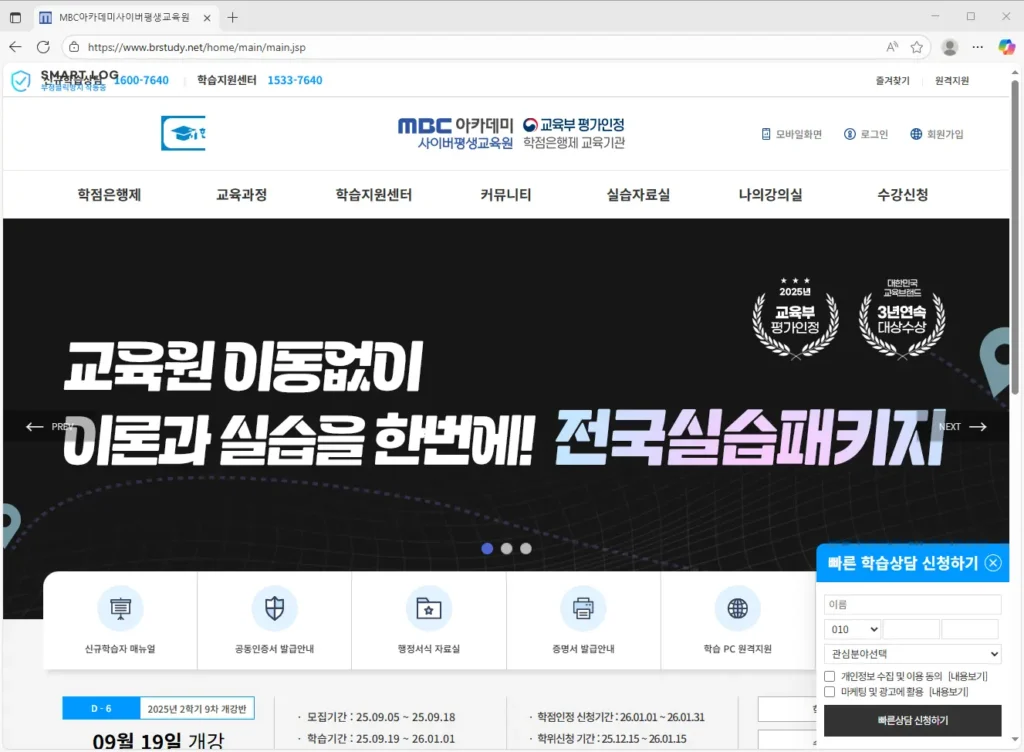
Task: Select the second banner pagination dot
Action: (x=506, y=548)
